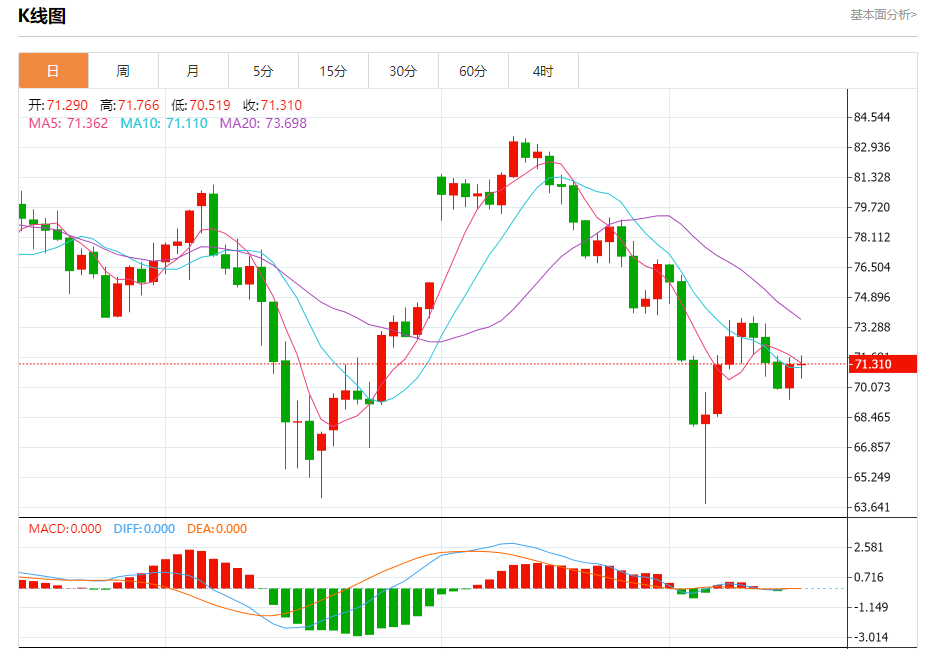
Task: Click the MA20: 73.698 indicator label
Action: tap(263, 123)
